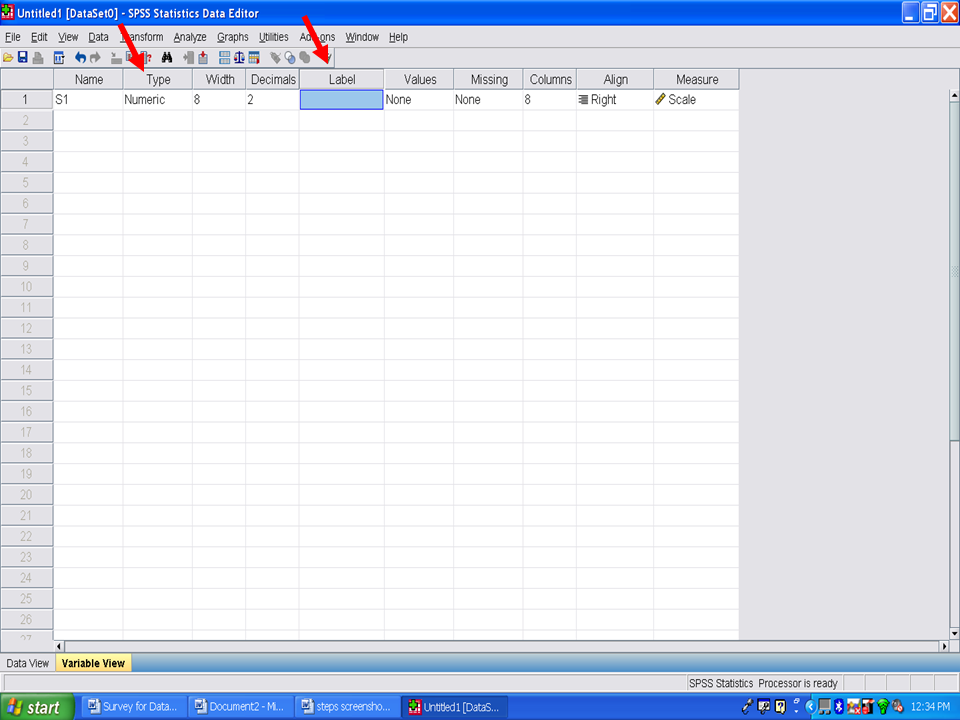960x720 pixels.
Task: Click the Recall dialog toolbar icon
Action: click(x=59, y=58)
